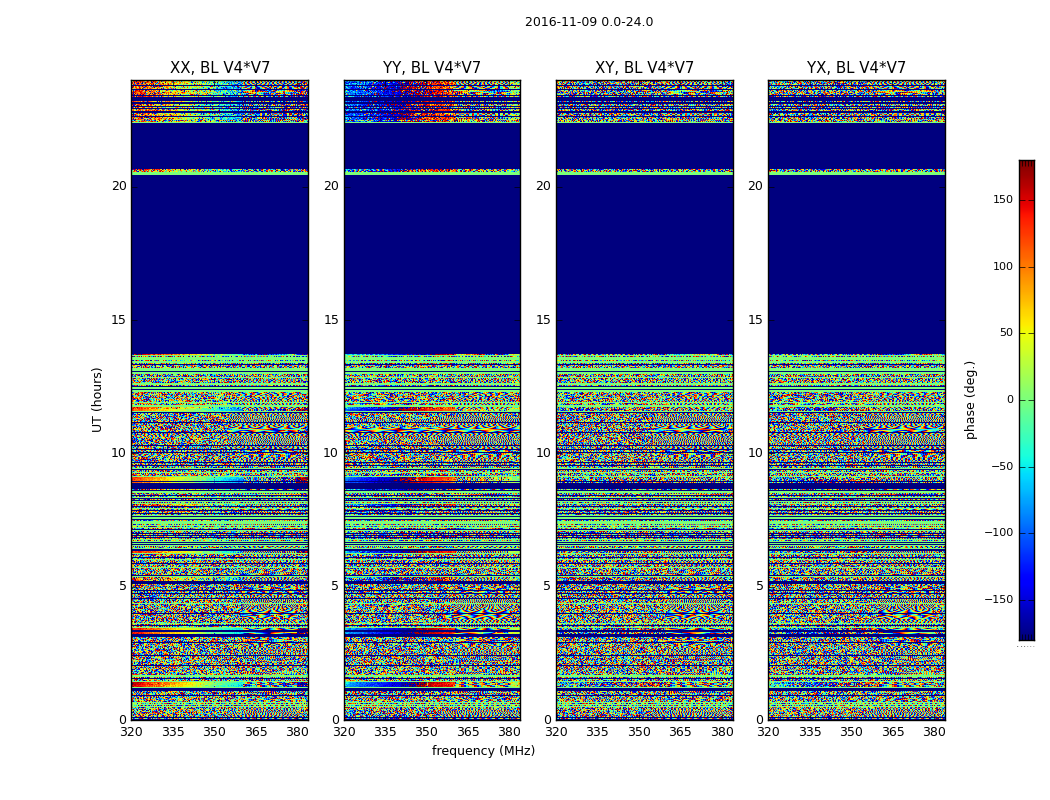Click the colorbar tick label −150
This screenshot has height=800, width=1050.
coord(998,599)
